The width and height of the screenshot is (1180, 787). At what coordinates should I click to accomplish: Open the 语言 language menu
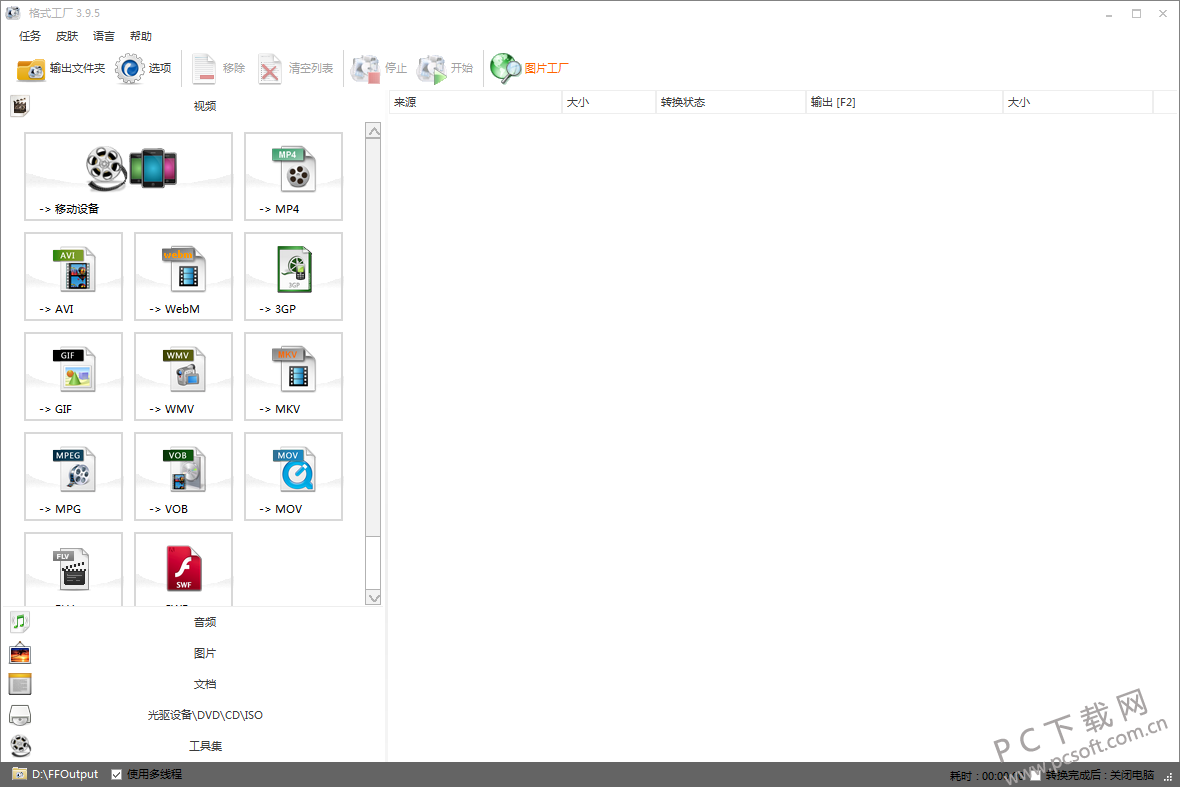click(x=104, y=36)
